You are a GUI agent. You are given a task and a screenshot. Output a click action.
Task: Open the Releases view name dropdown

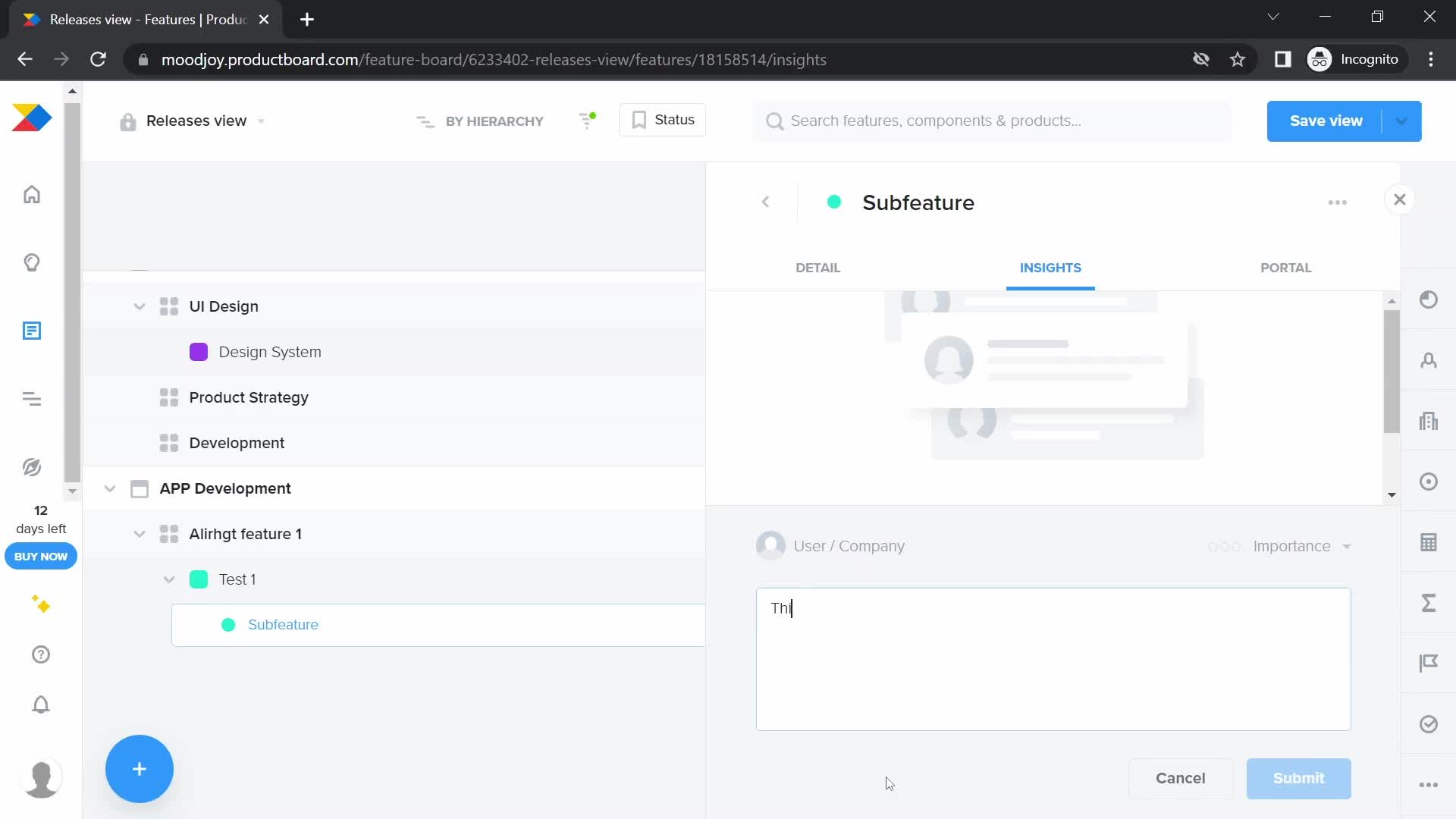click(x=261, y=121)
